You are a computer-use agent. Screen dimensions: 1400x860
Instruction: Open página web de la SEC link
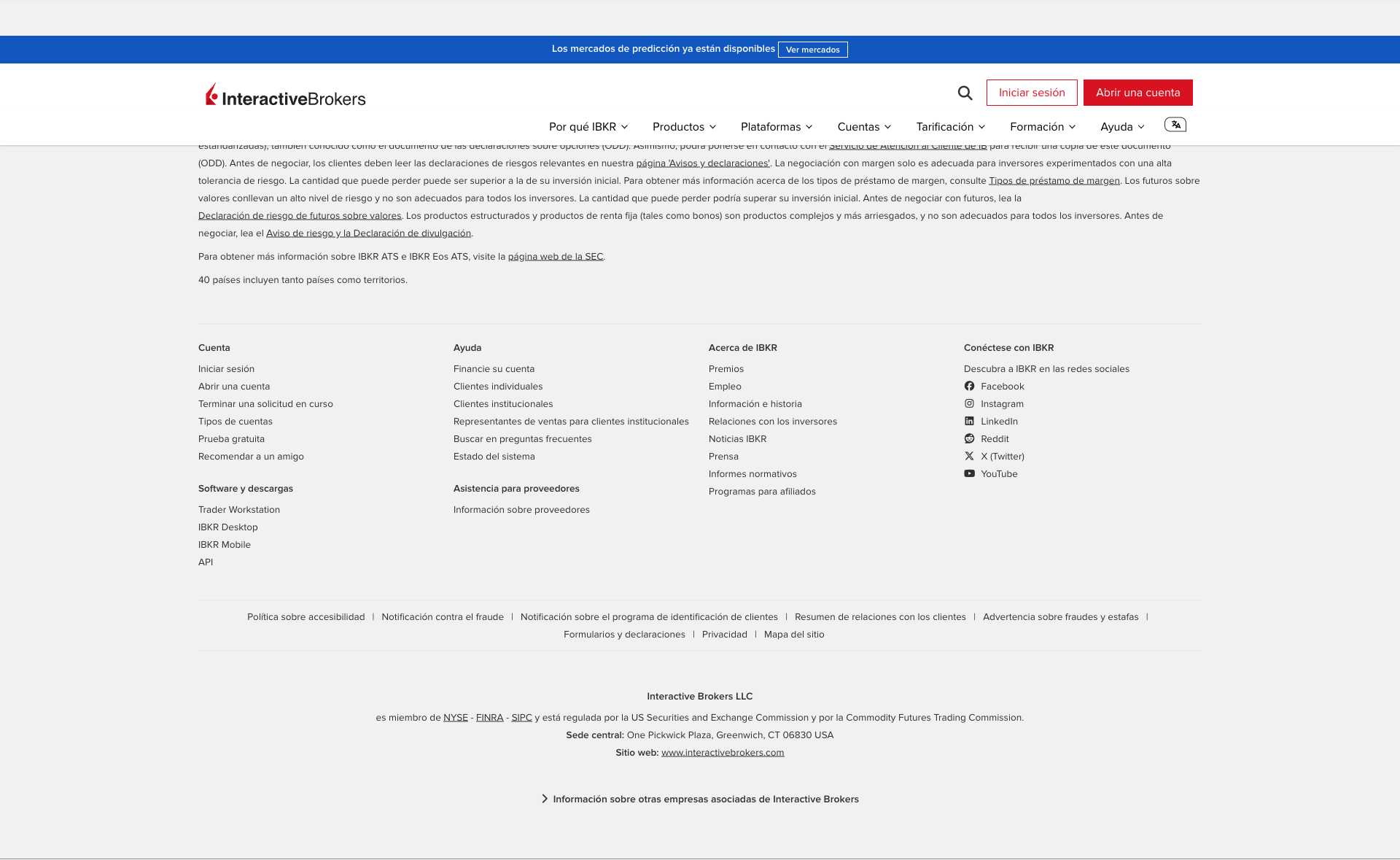[x=556, y=257]
